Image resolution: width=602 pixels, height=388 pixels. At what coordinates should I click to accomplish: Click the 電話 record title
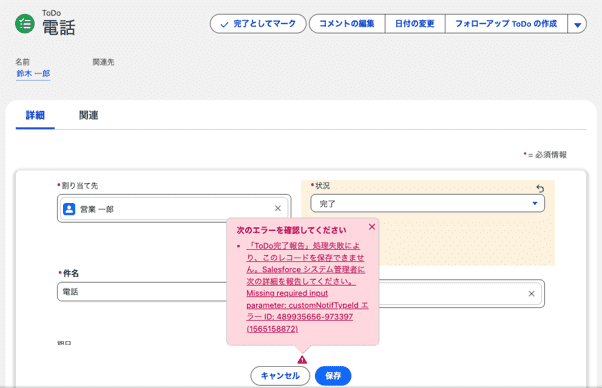pos(59,28)
